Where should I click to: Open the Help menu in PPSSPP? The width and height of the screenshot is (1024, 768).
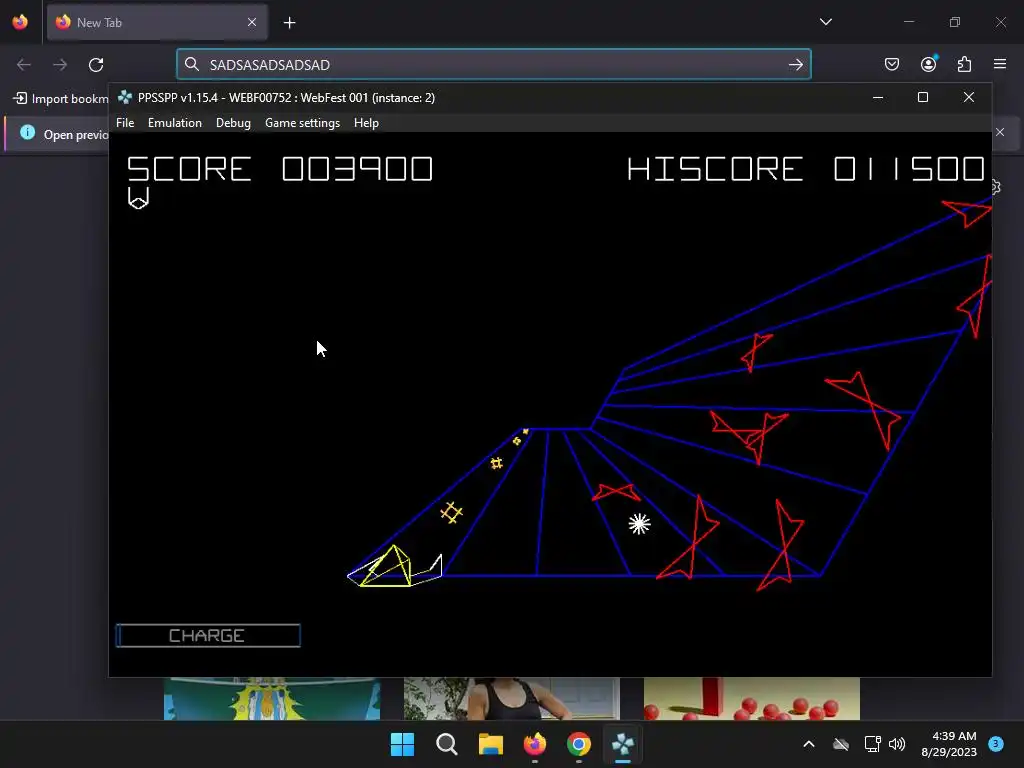click(366, 123)
